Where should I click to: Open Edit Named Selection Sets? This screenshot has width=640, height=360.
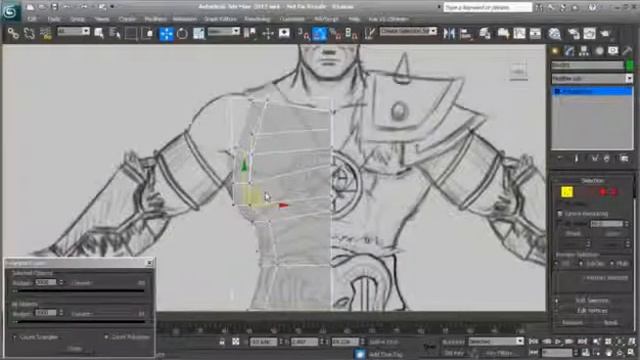click(369, 33)
